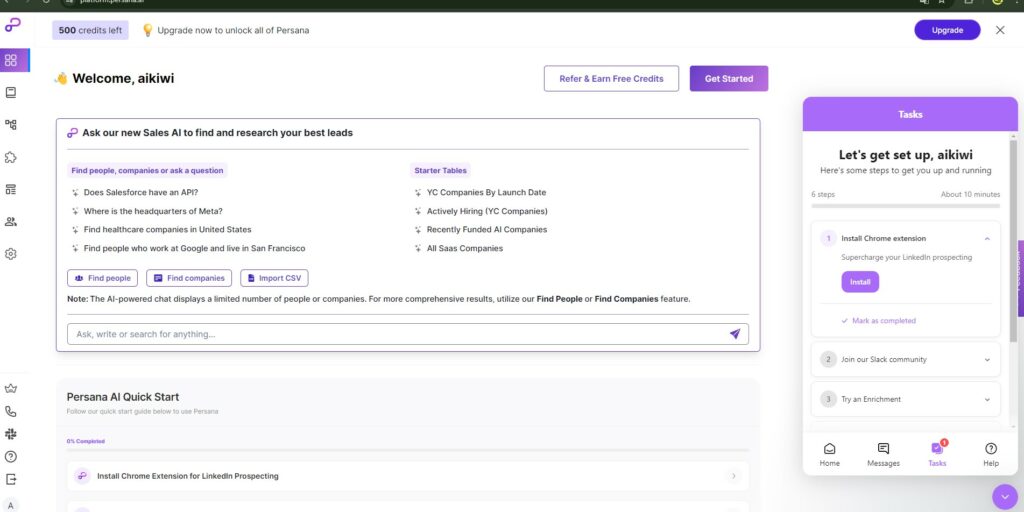1024x512 pixels.
Task: Collapse the Install Chrome extension step
Action: [x=987, y=239]
